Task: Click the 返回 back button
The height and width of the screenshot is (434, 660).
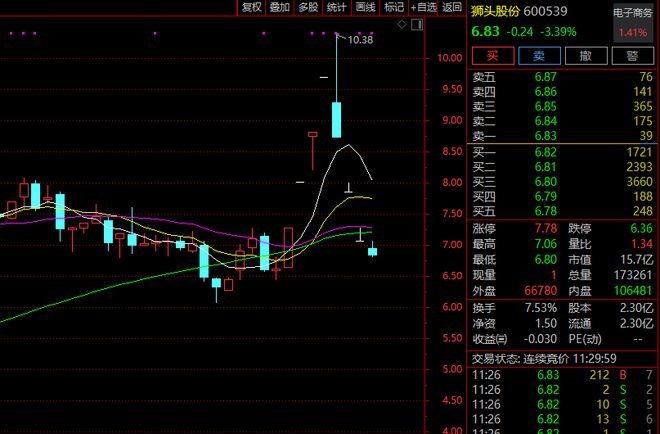Action: pyautogui.click(x=452, y=7)
